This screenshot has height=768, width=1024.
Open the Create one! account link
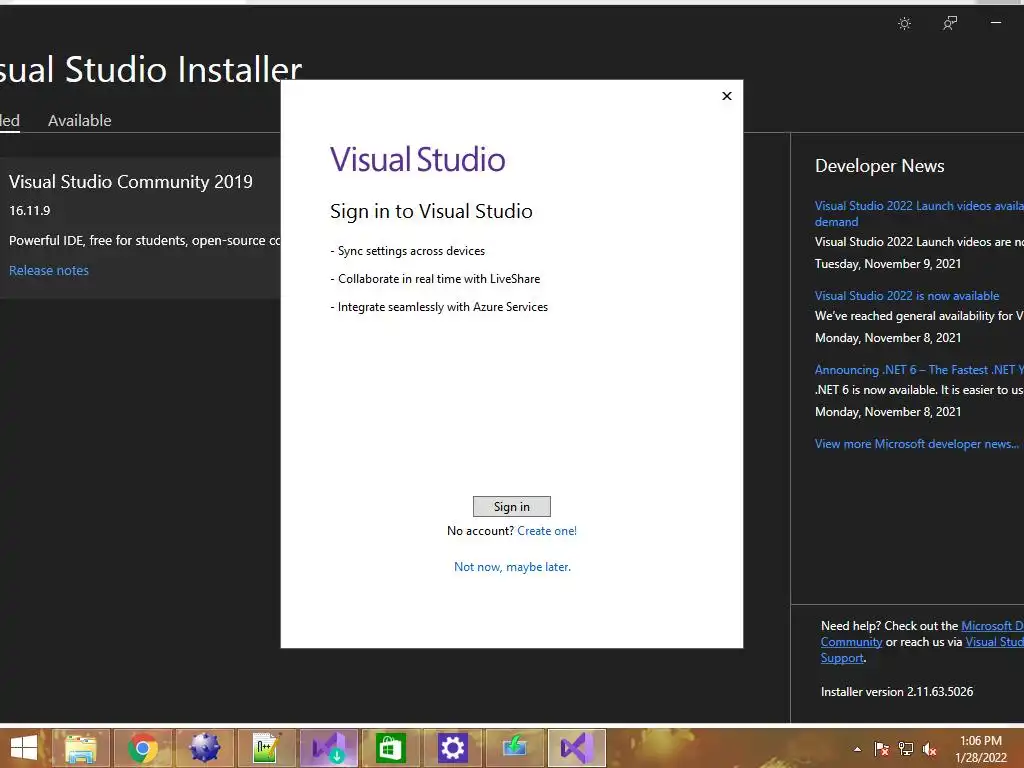[547, 531]
